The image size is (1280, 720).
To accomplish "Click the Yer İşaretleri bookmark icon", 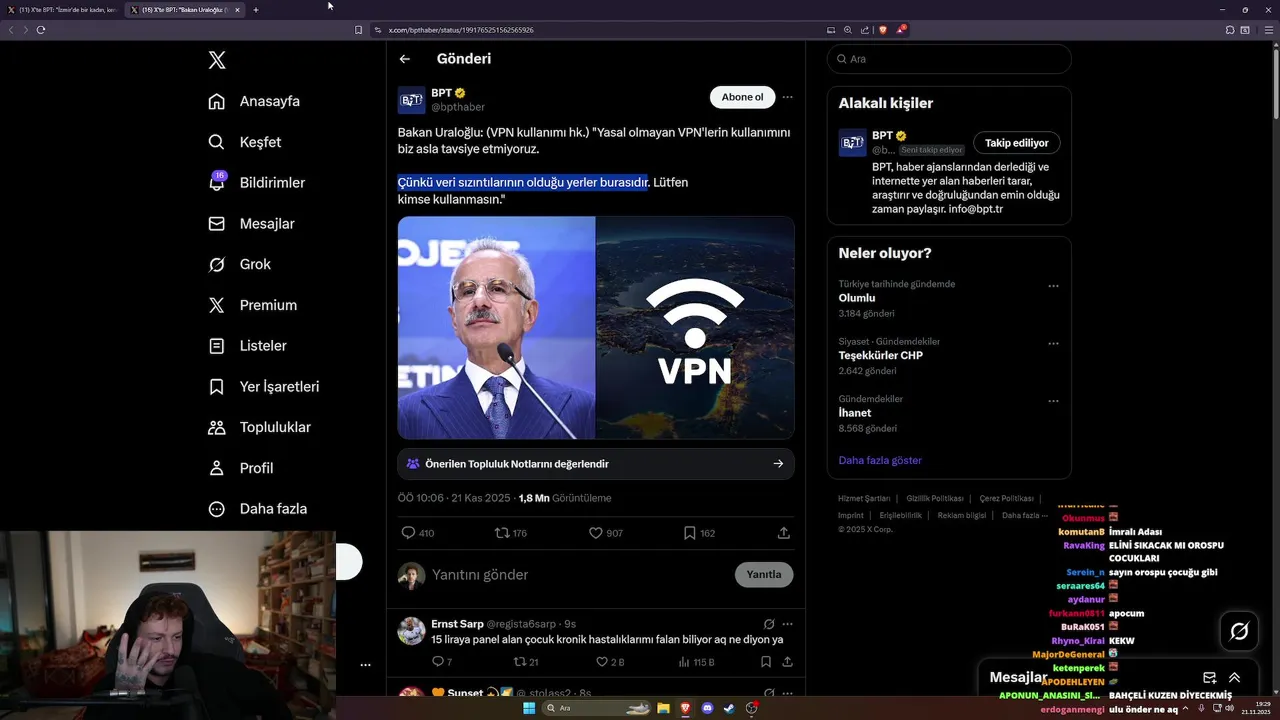I will coord(216,386).
